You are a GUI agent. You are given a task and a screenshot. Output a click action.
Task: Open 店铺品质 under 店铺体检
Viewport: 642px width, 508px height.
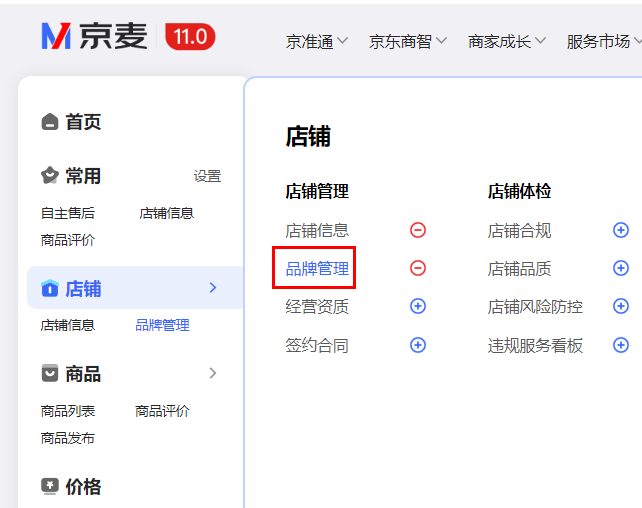(519, 269)
